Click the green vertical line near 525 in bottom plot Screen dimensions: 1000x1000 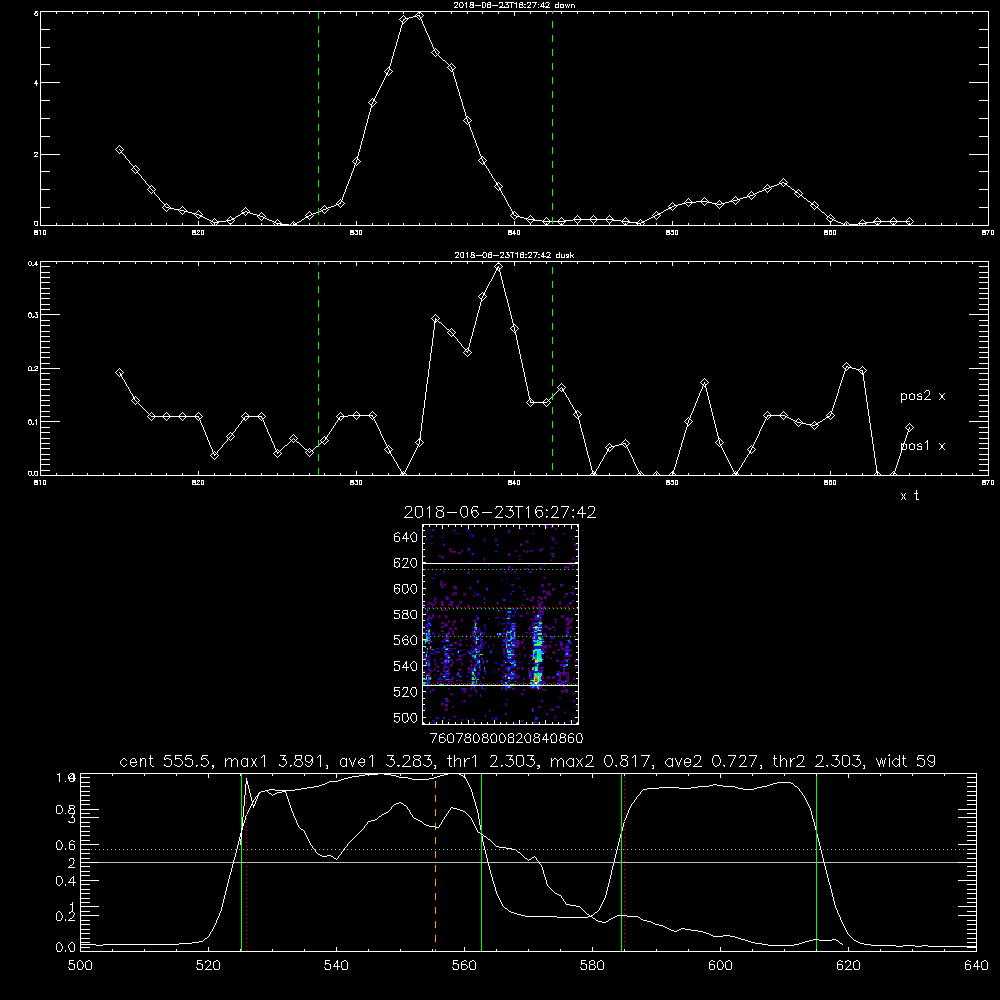click(x=241, y=861)
